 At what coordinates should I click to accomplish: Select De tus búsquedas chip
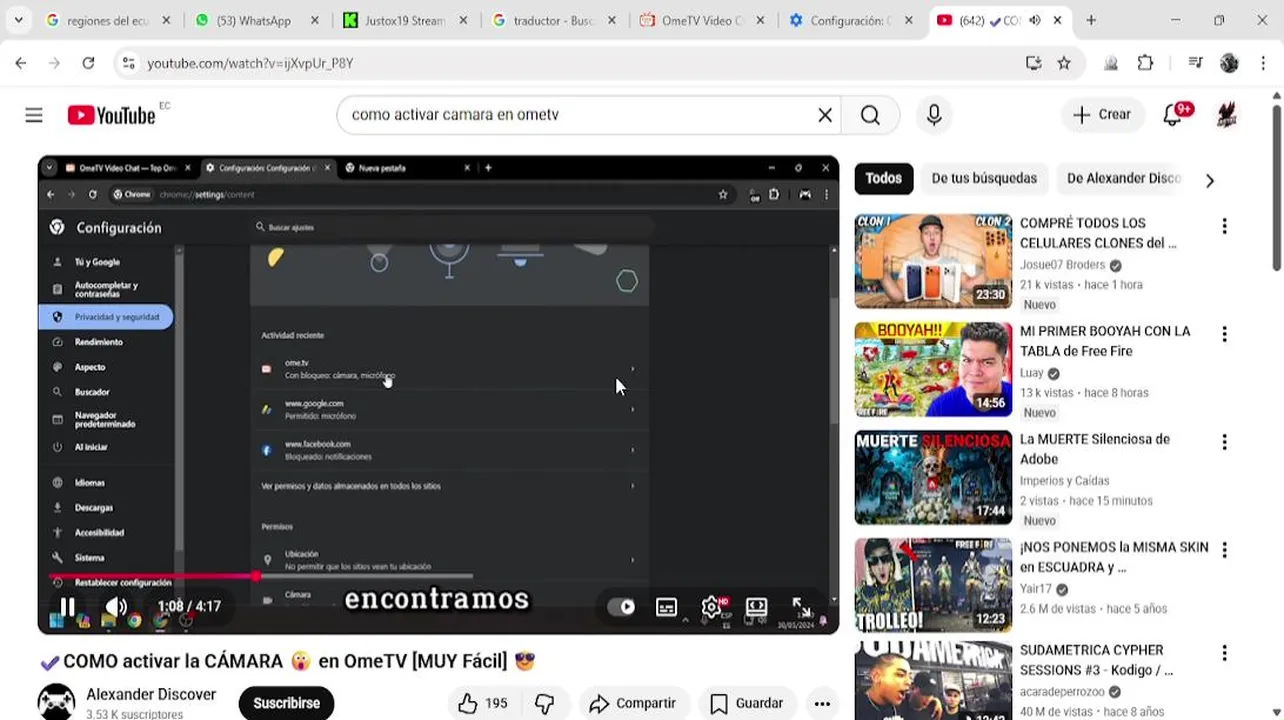pos(984,178)
